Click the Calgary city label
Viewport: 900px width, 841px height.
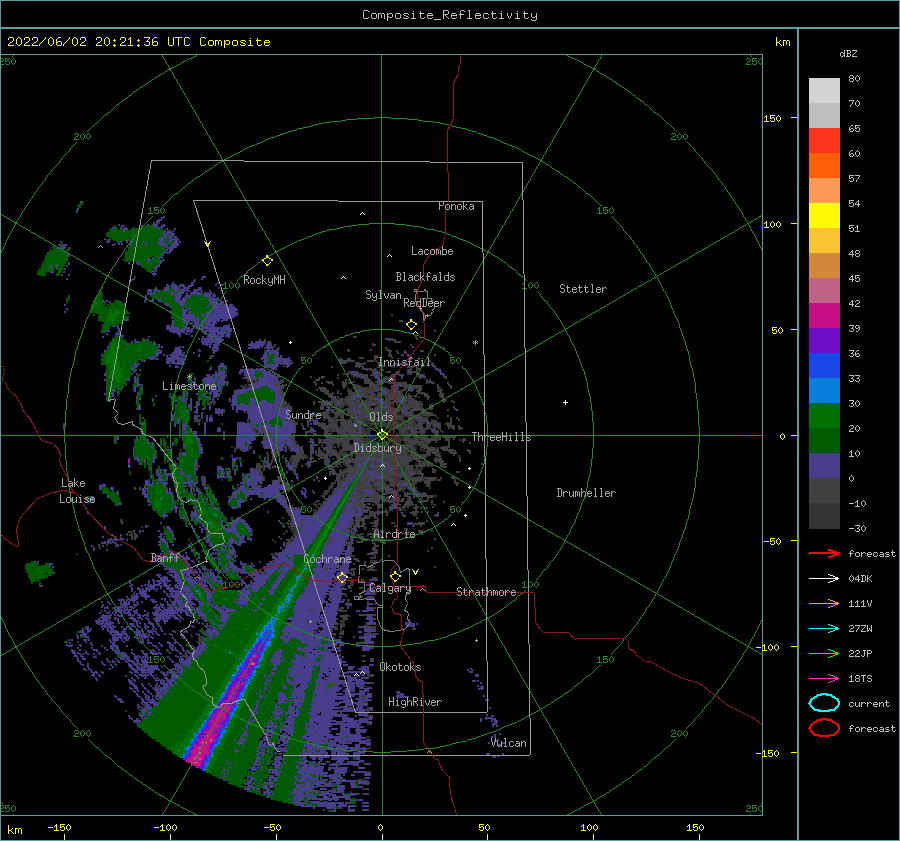pyautogui.click(x=390, y=588)
